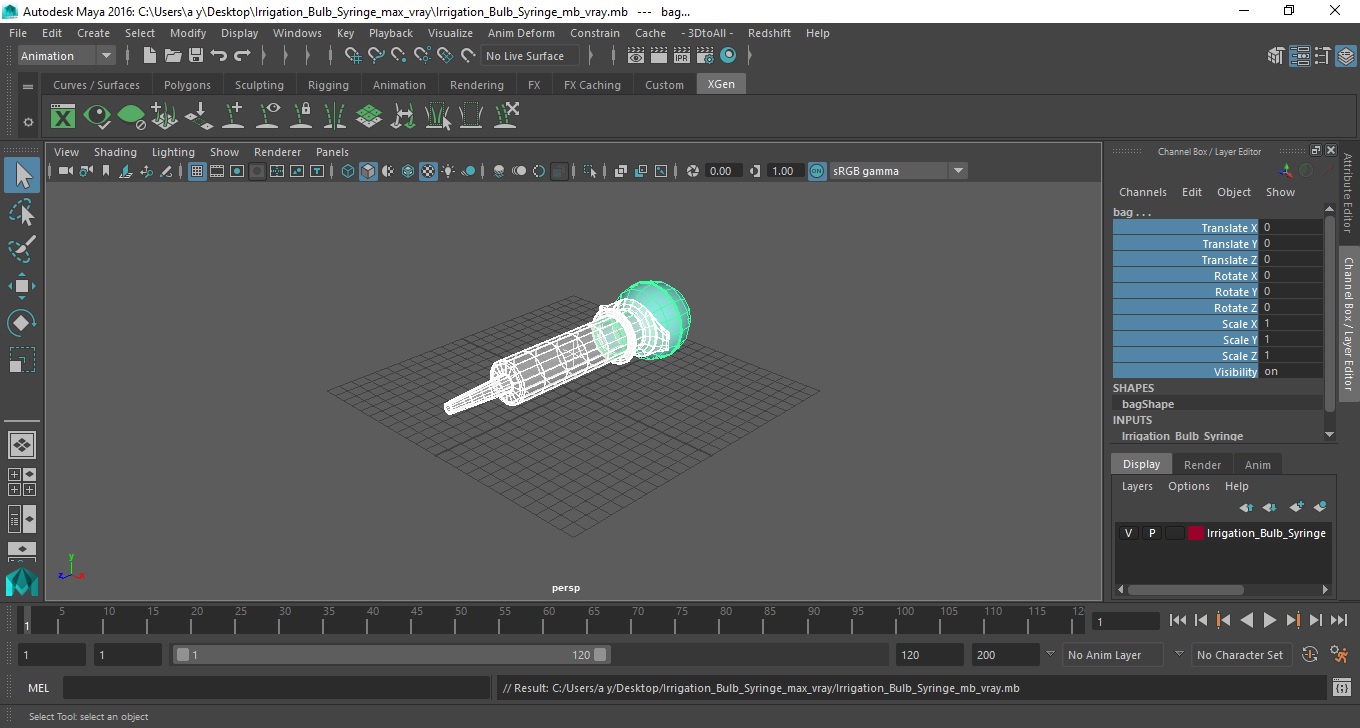The height and width of the screenshot is (728, 1360).
Task: Activate the Move tool
Action: point(22,286)
